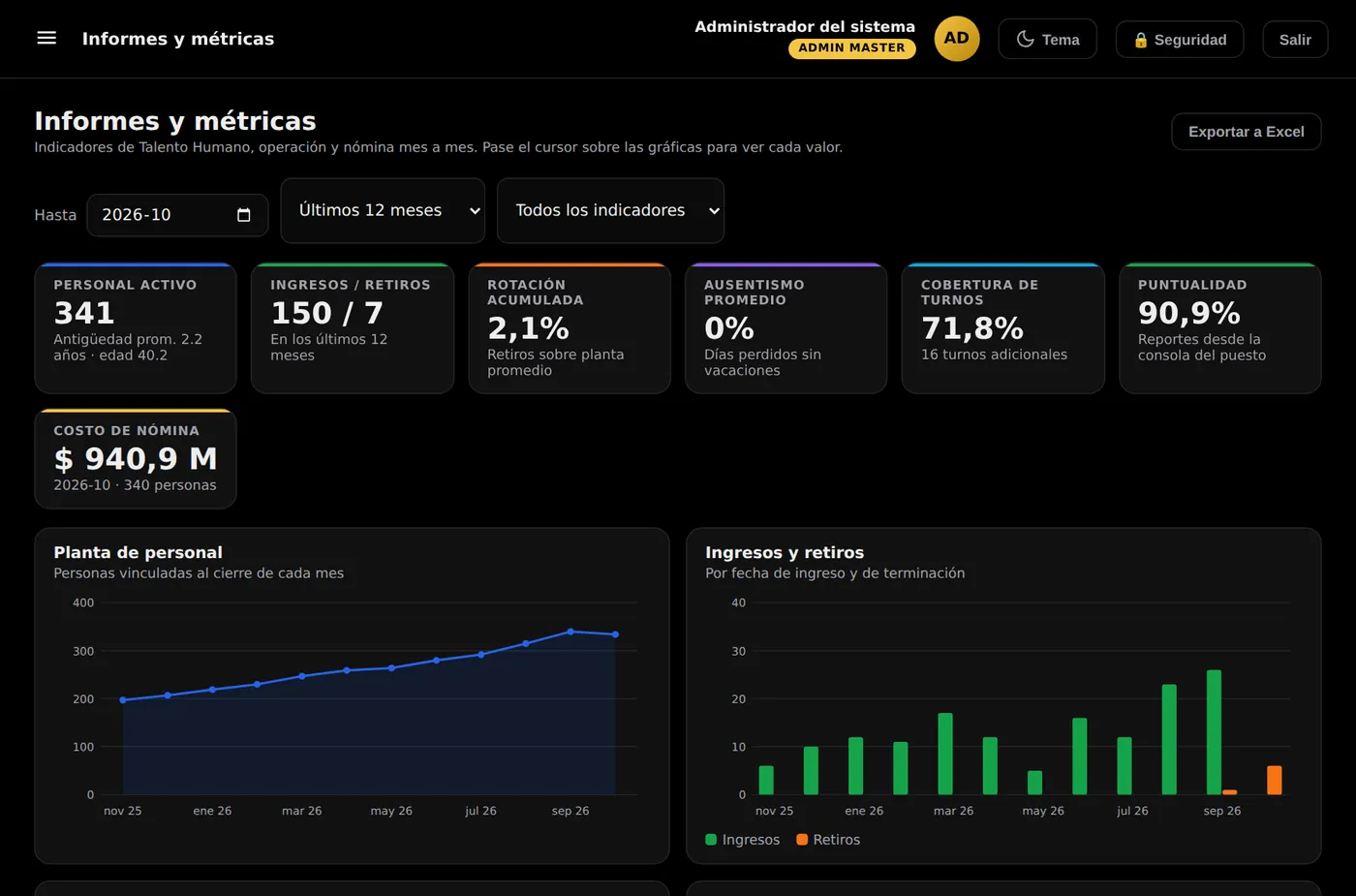
Task: Select the Ausentismo Promedio card
Action: [x=786, y=328]
